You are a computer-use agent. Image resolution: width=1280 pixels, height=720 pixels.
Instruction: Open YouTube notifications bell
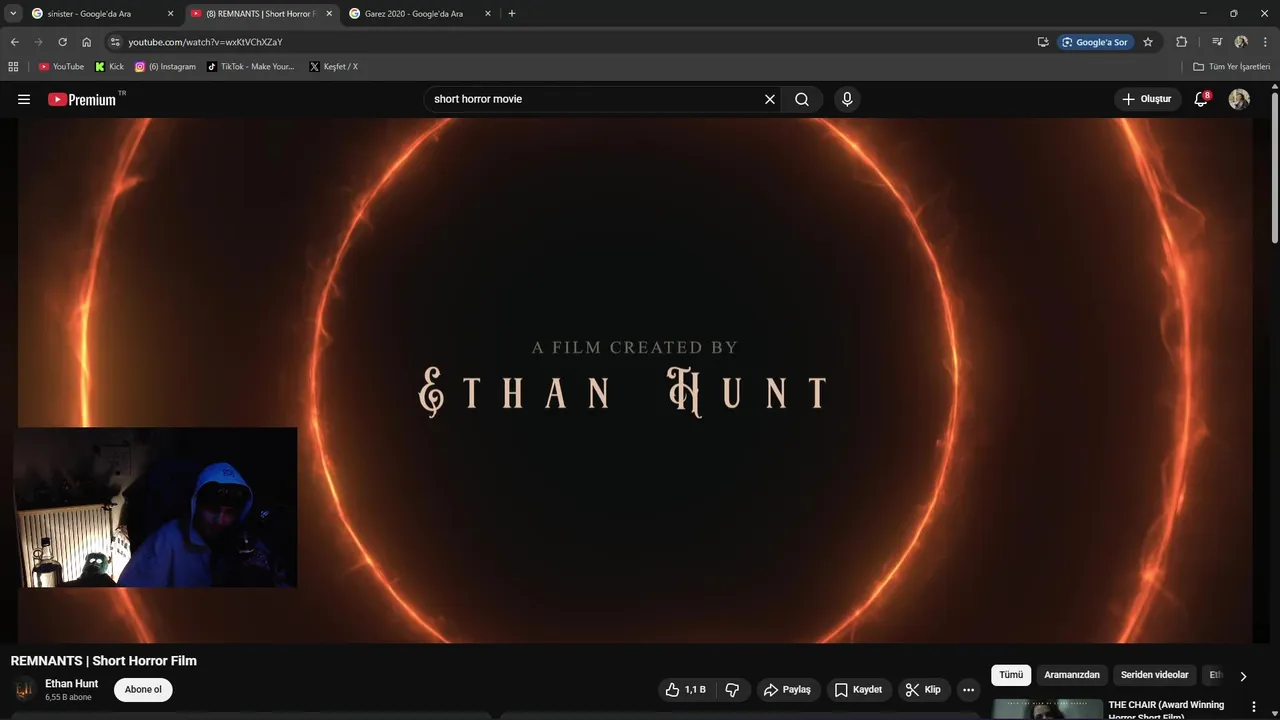(1201, 99)
